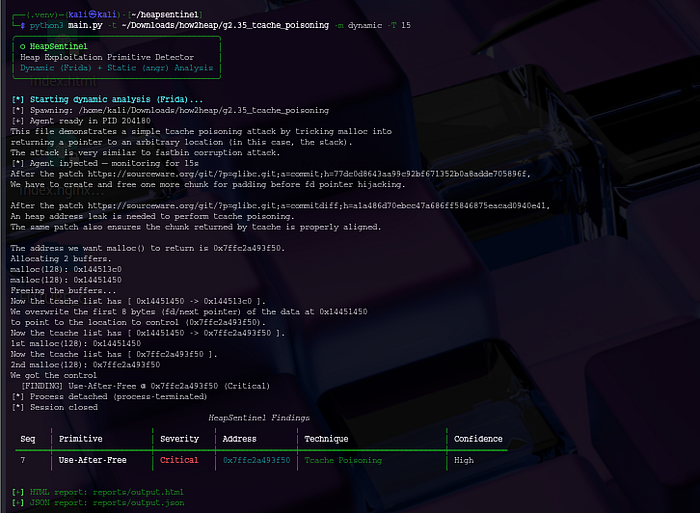
Task: Click 'Session closed' line
Action: click(x=54, y=408)
